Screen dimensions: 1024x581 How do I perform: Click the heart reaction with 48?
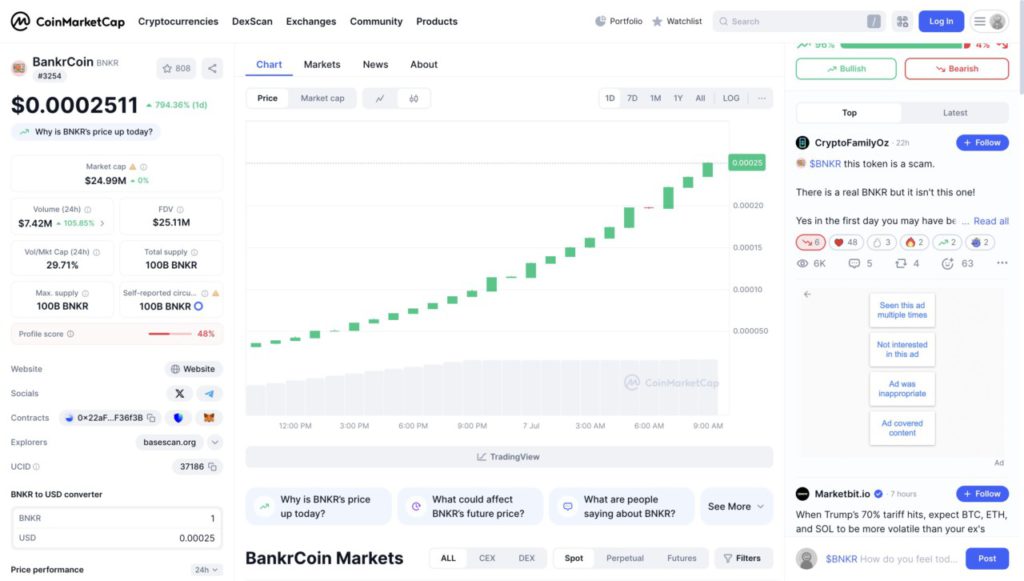(846, 242)
